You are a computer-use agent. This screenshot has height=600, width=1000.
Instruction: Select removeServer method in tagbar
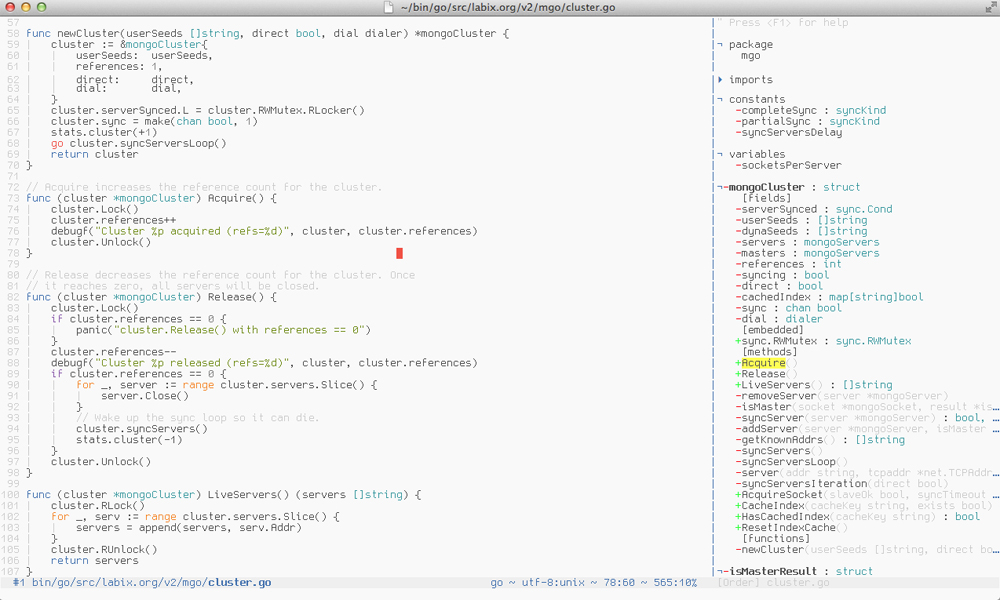779,396
